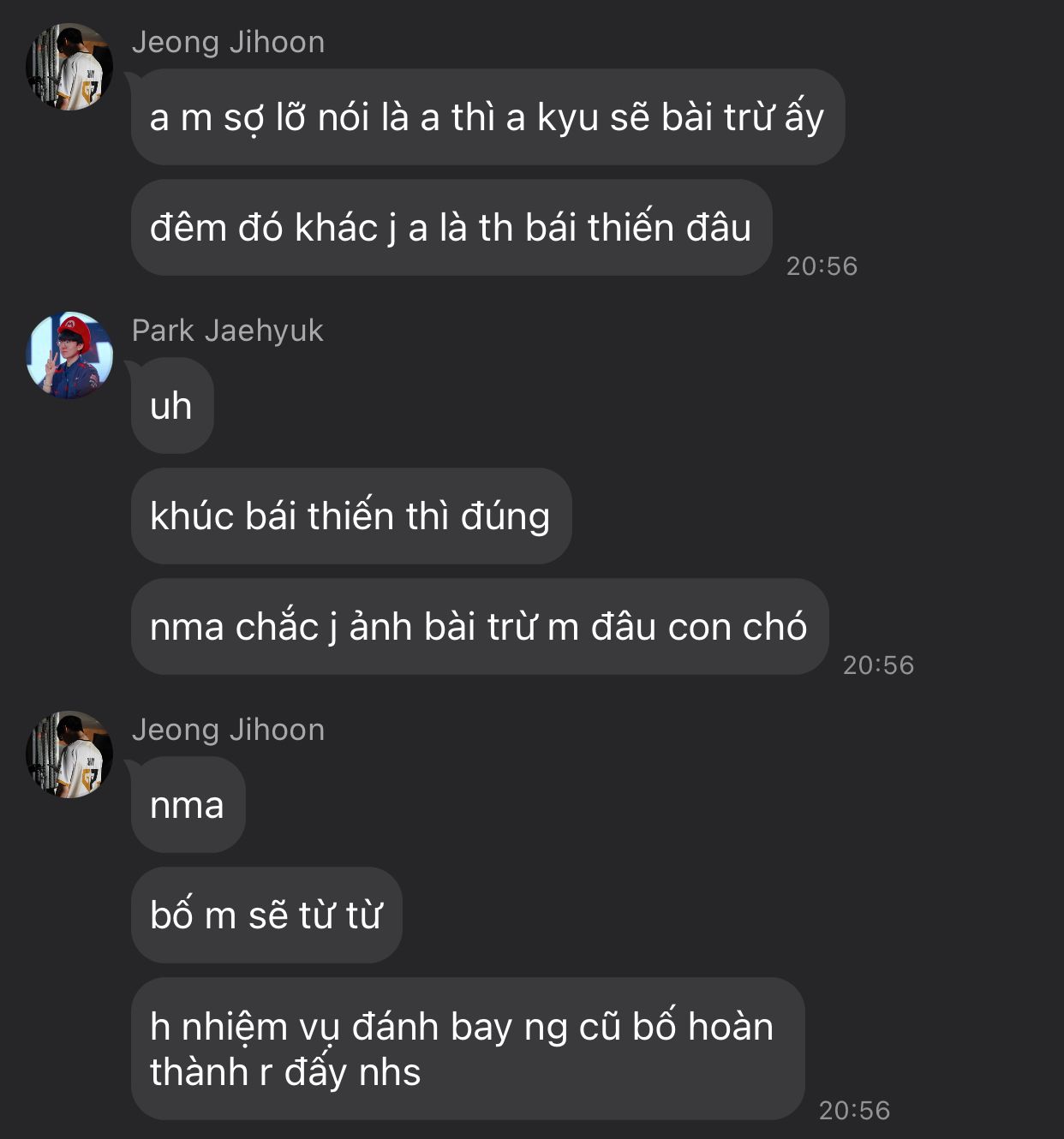The image size is (1064, 1139).
Task: Select the top Jeong Jihoon sender name
Action: [228, 42]
